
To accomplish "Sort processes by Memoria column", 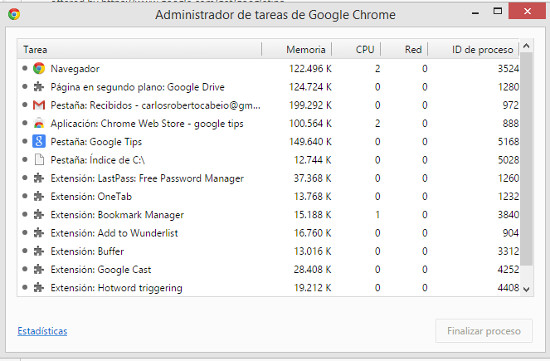I will click(x=297, y=49).
